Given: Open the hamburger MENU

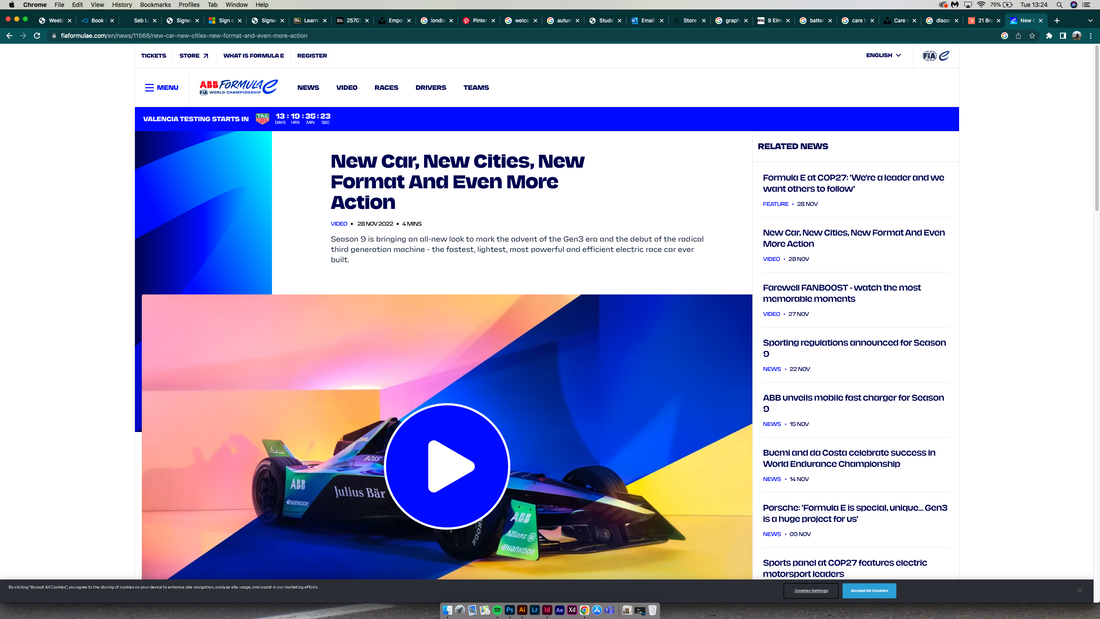Looking at the screenshot, I should click(x=161, y=88).
